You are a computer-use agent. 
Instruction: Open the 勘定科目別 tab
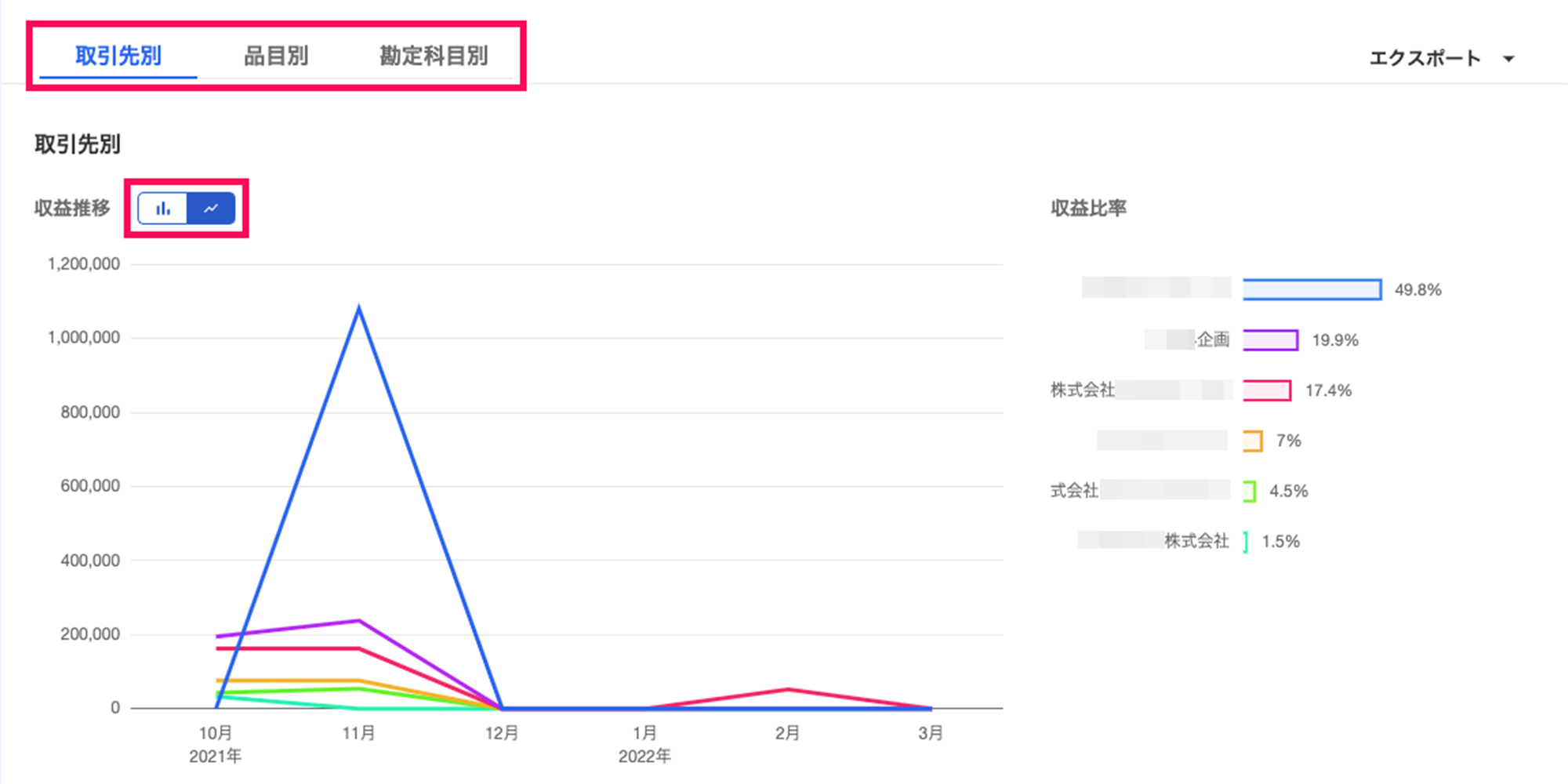(434, 56)
